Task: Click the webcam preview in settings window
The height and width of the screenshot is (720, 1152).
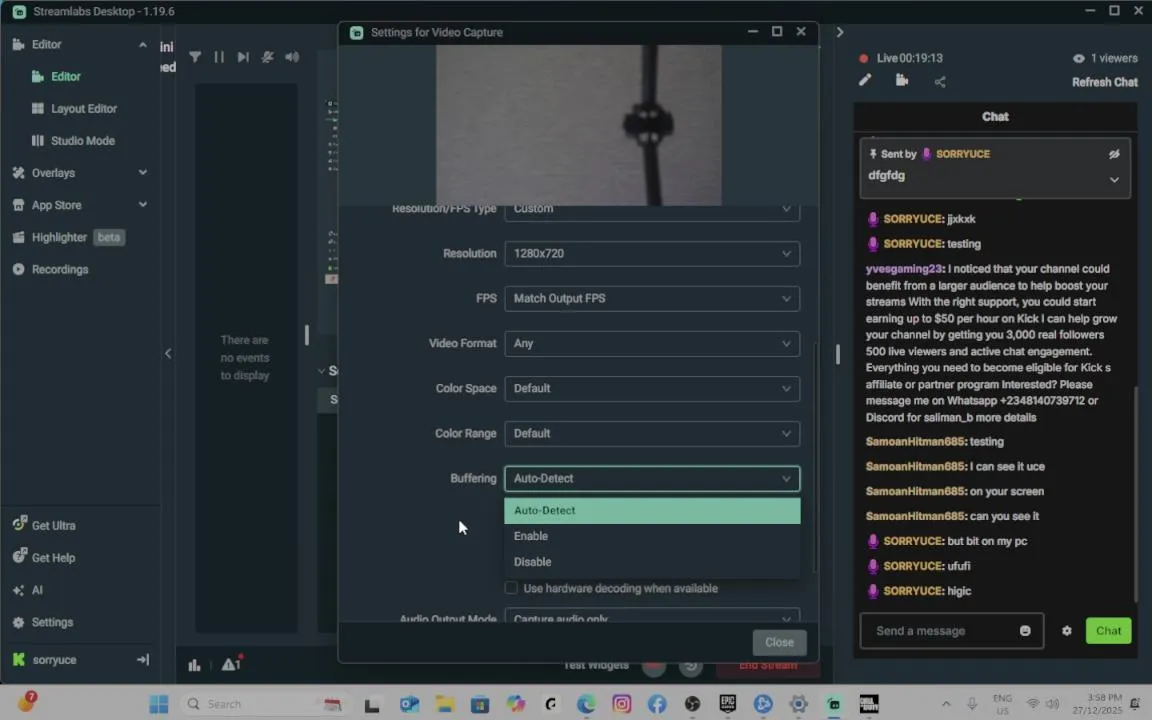Action: coord(578,125)
